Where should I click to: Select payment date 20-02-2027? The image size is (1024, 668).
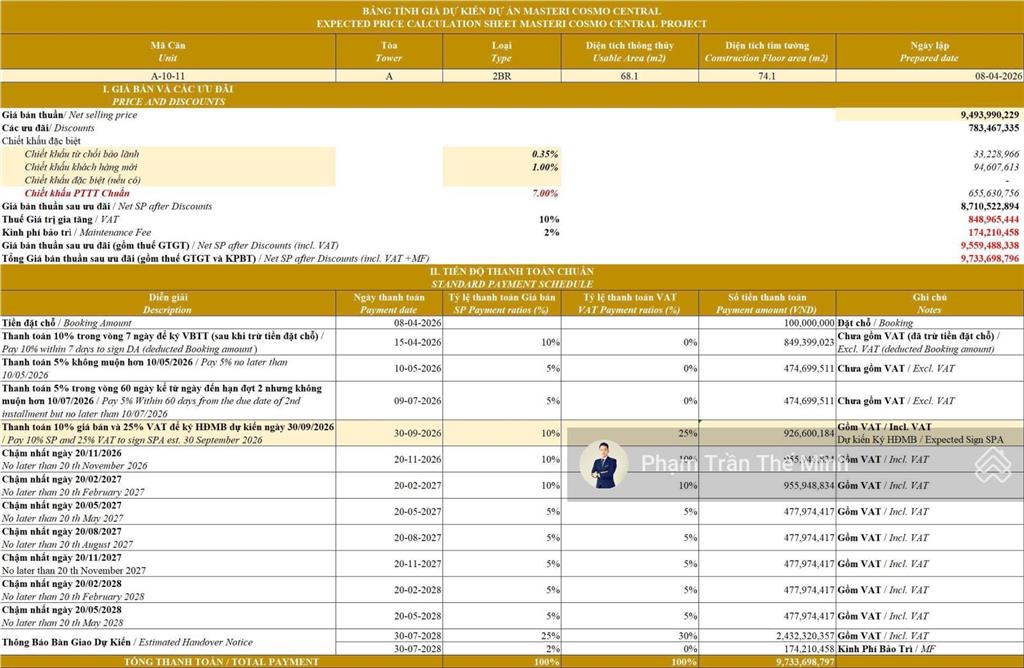point(417,486)
